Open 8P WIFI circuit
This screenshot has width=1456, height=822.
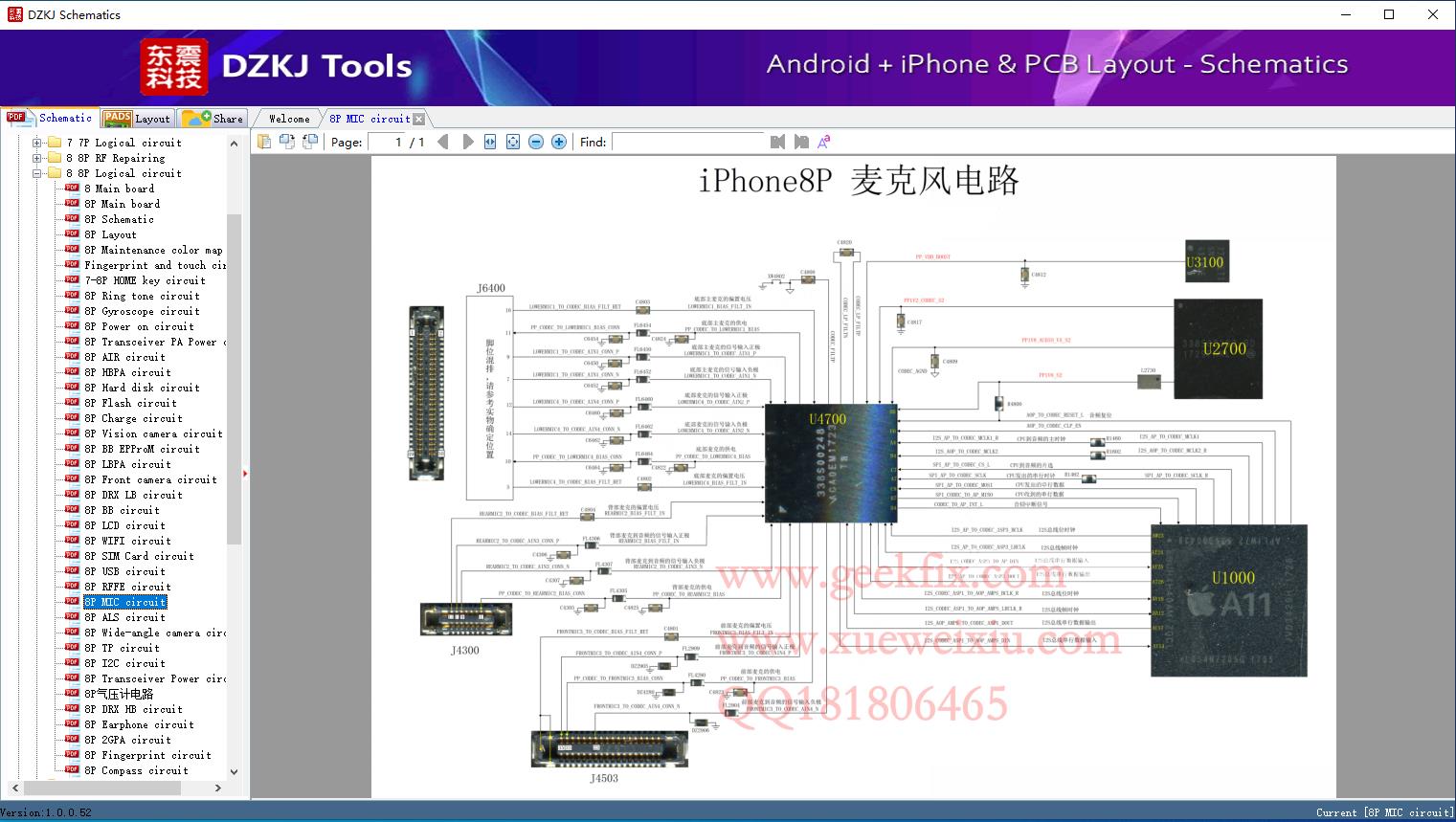tap(127, 541)
